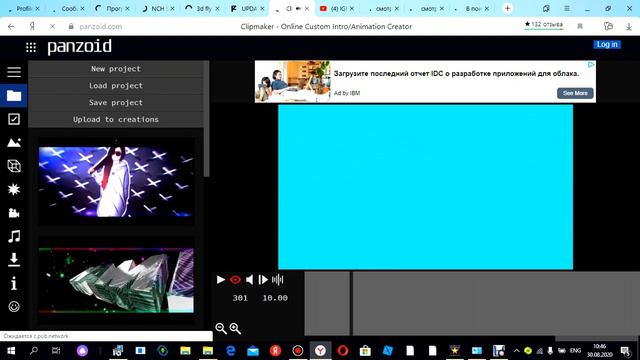Screen dimensions: 640x360
Task: Click the panzoid logo
Action: 80,47
